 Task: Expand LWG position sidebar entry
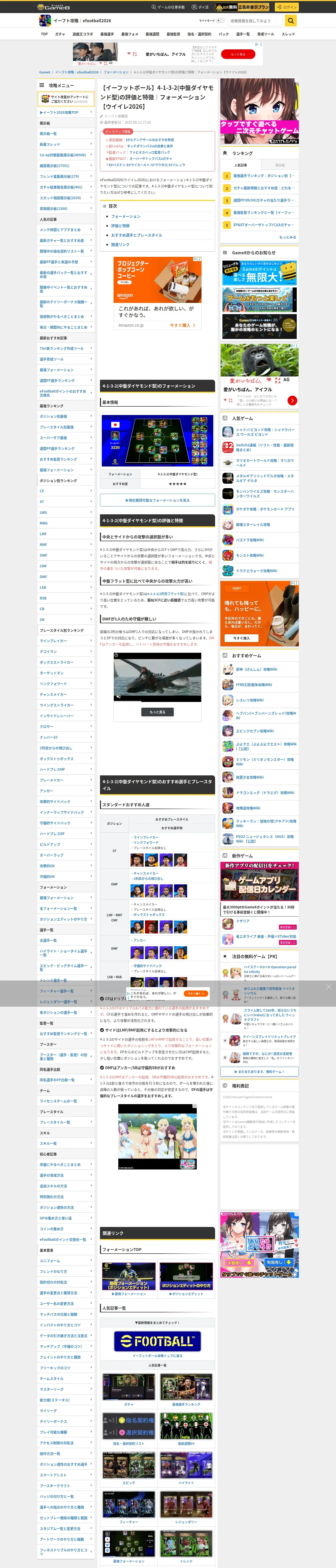tap(66, 512)
